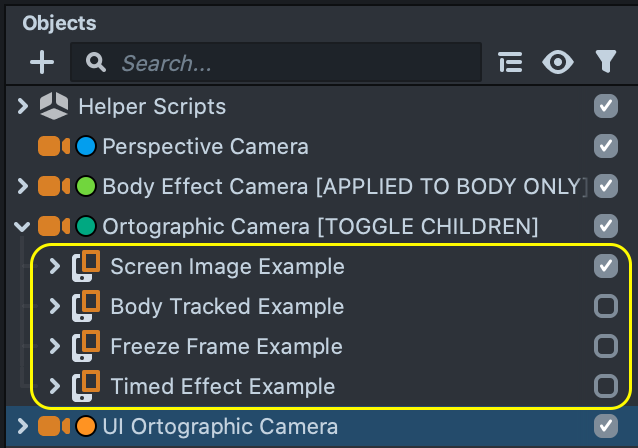The height and width of the screenshot is (448, 638).
Task: Click the Search input field
Action: [x=290, y=63]
